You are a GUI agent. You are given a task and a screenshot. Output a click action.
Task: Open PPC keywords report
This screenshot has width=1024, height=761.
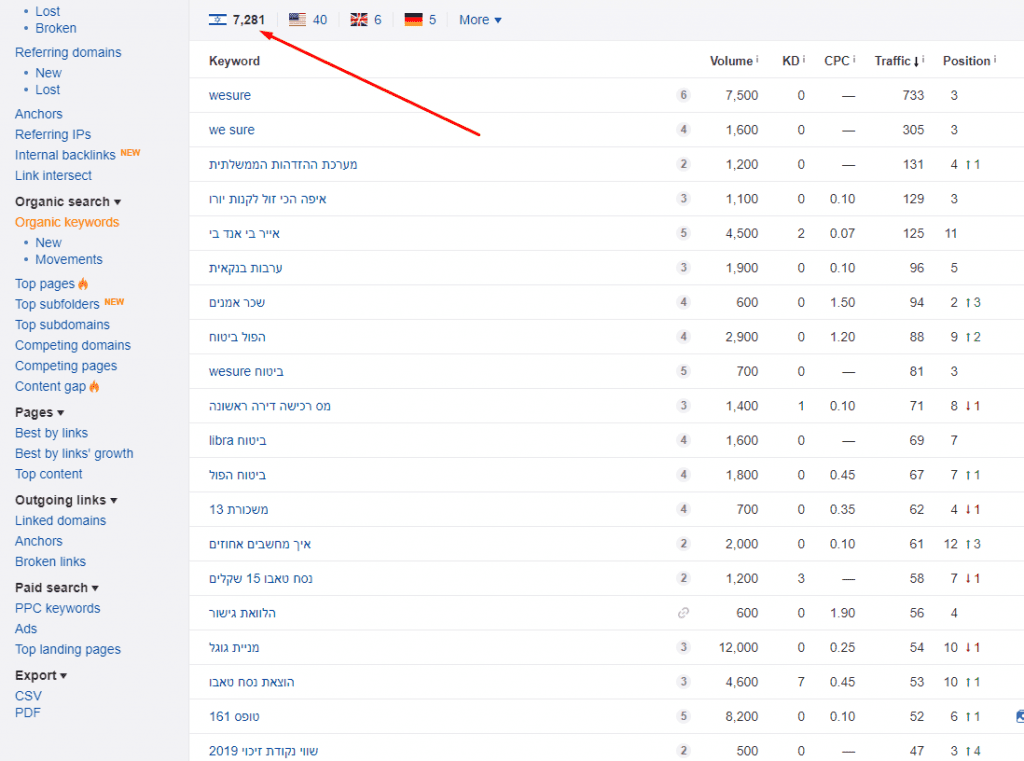57,608
